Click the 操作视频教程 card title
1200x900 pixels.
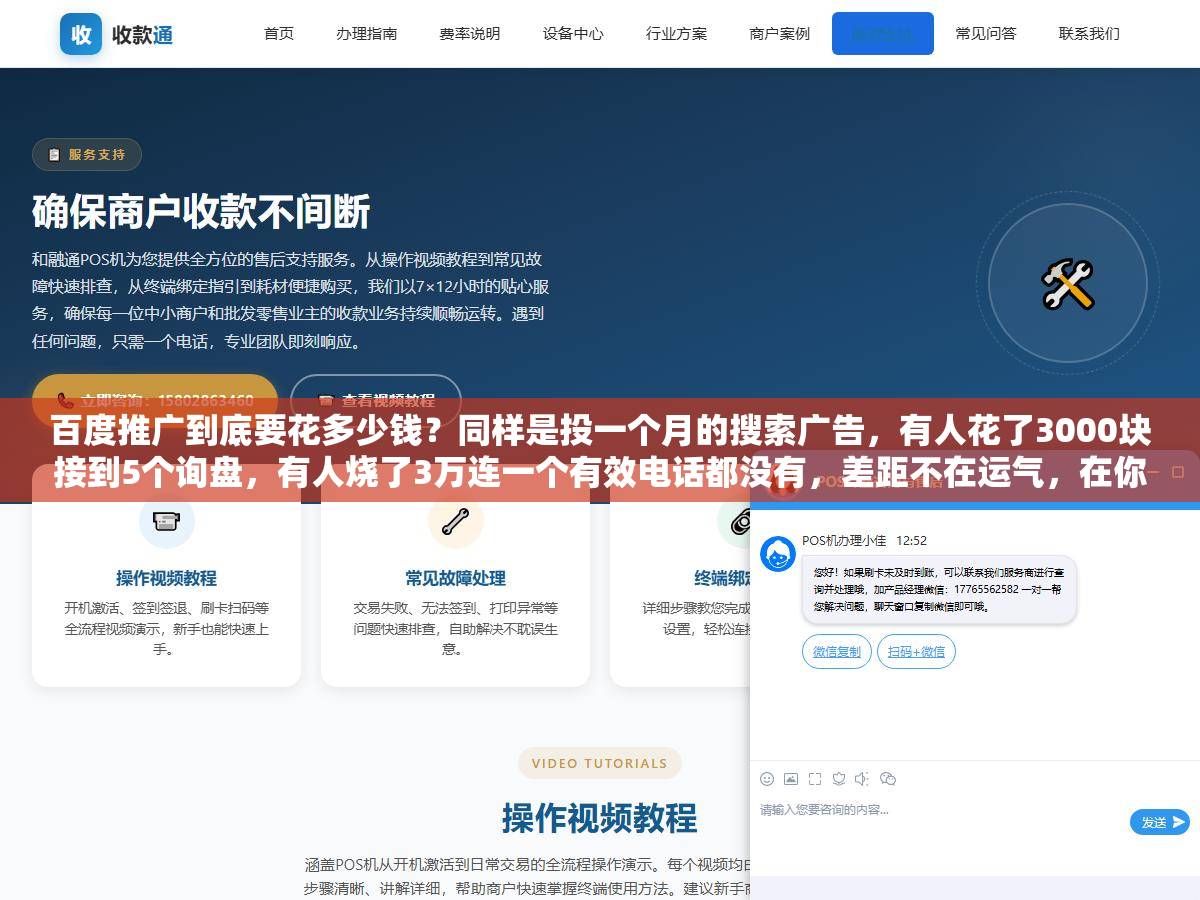166,578
